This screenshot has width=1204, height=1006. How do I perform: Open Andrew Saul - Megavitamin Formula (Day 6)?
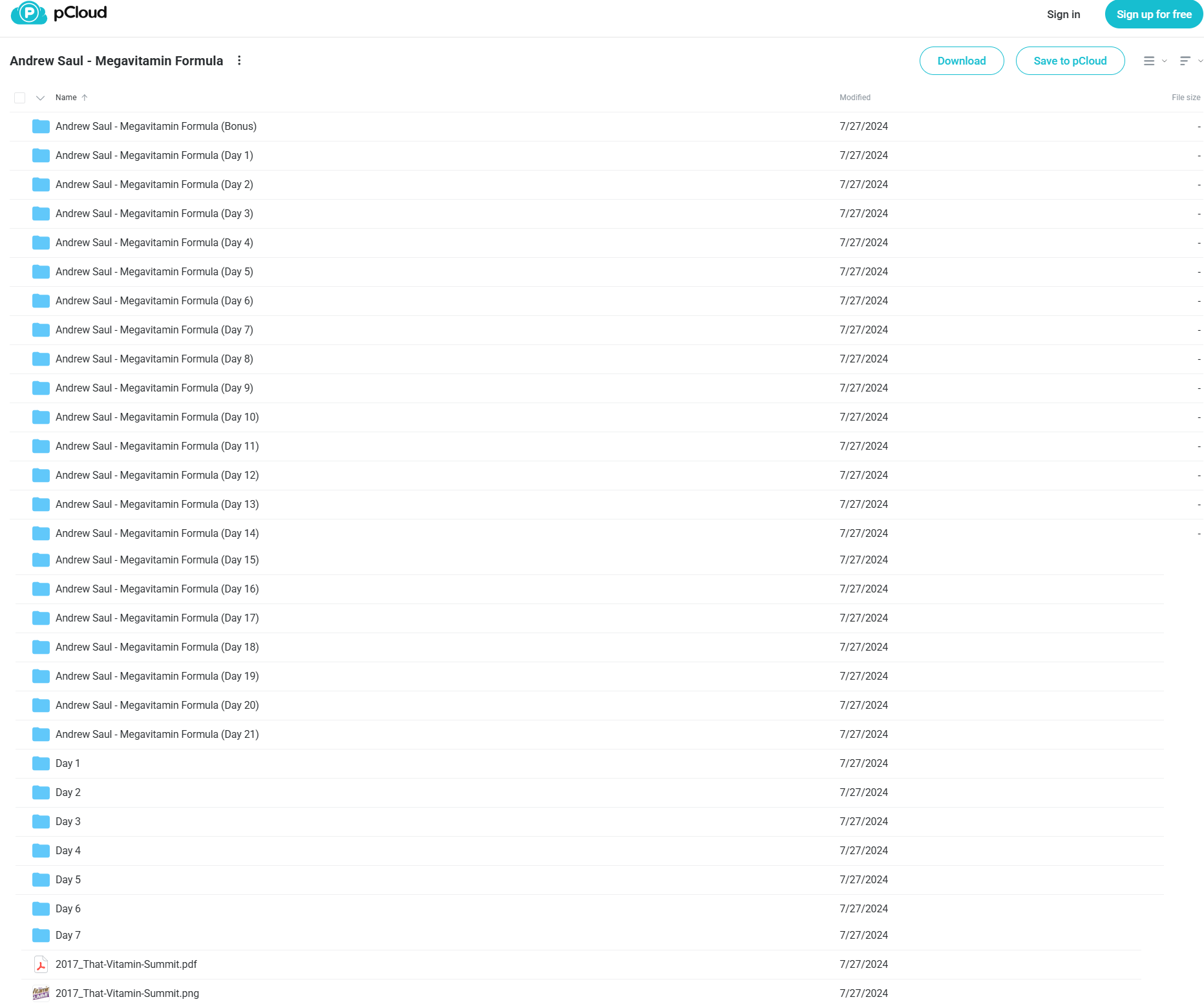tap(154, 300)
